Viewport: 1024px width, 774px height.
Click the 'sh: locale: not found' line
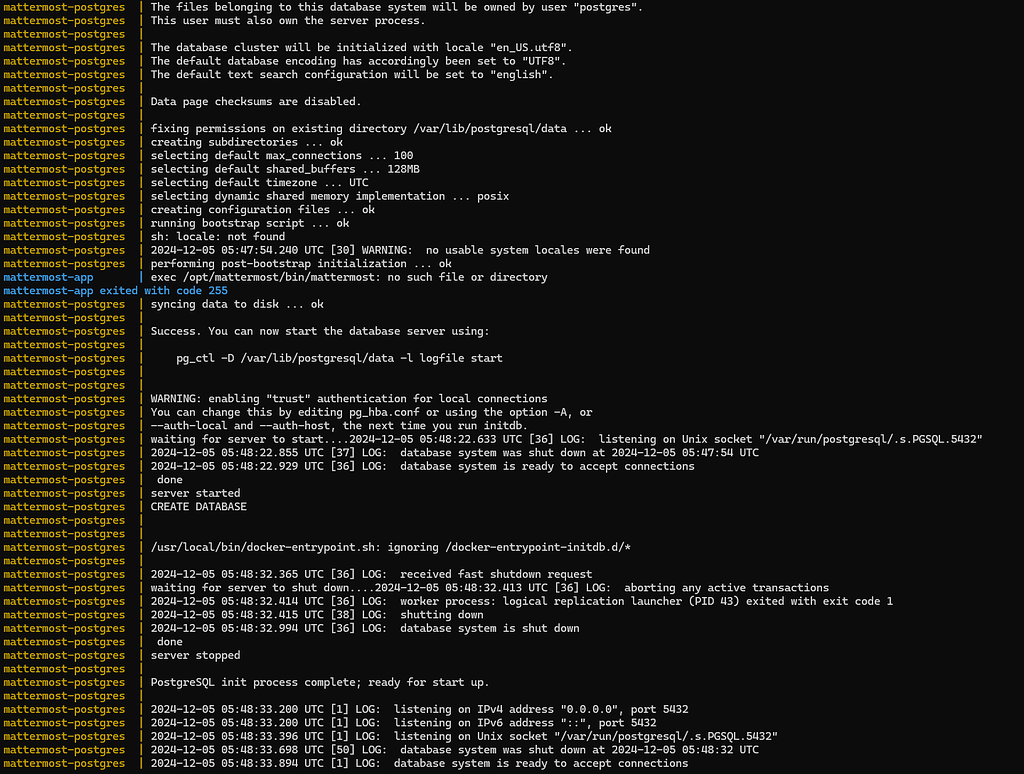coord(217,237)
